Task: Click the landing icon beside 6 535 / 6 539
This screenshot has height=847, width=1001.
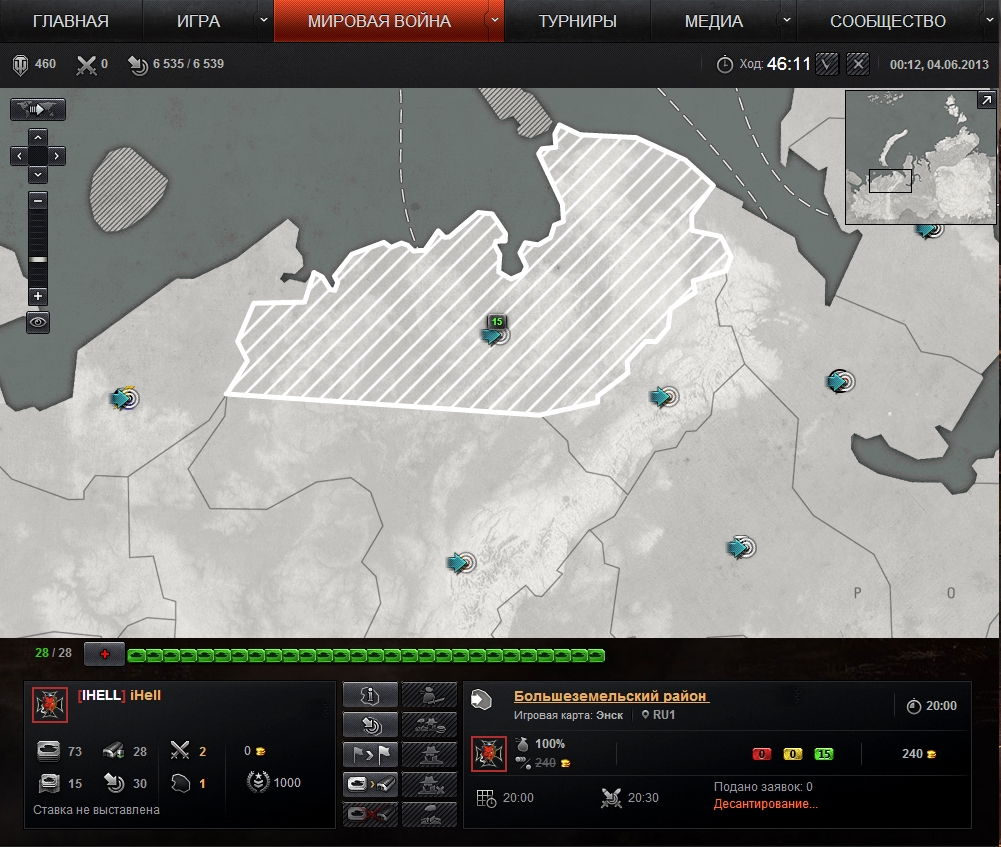Action: tap(137, 64)
